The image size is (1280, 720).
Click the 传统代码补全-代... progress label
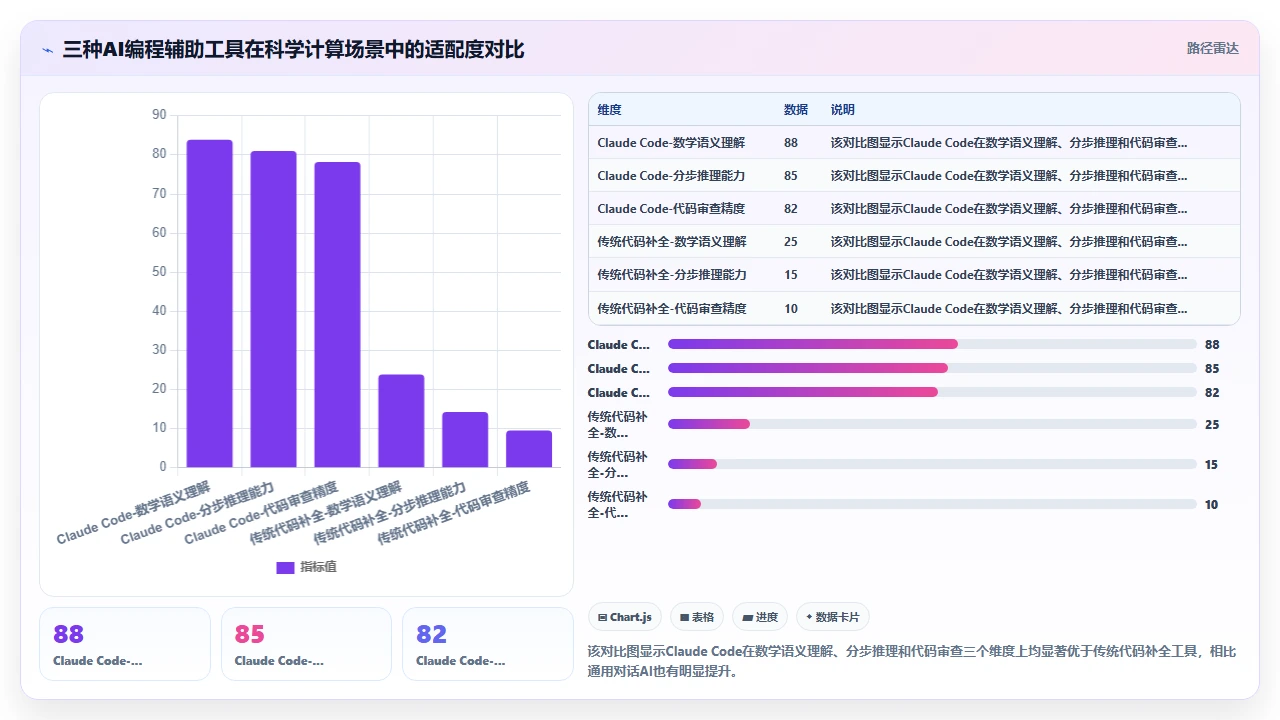pos(618,505)
